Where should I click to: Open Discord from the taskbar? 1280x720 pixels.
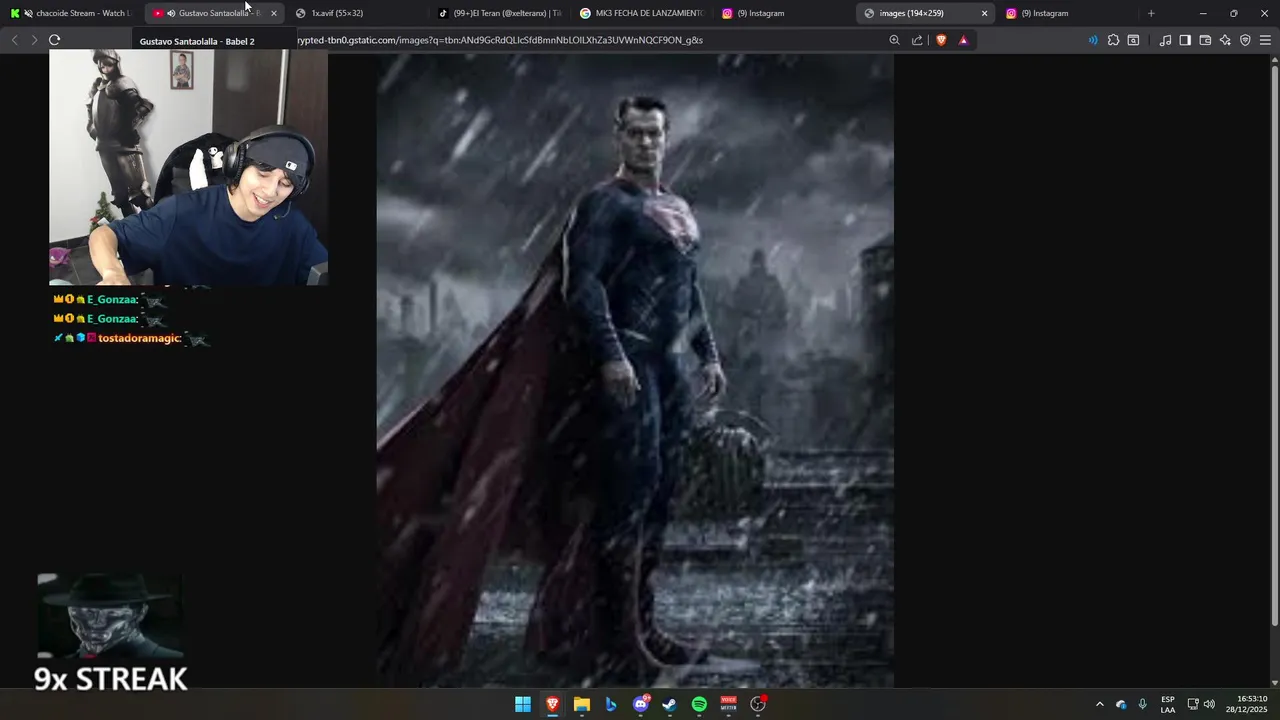pyautogui.click(x=640, y=704)
